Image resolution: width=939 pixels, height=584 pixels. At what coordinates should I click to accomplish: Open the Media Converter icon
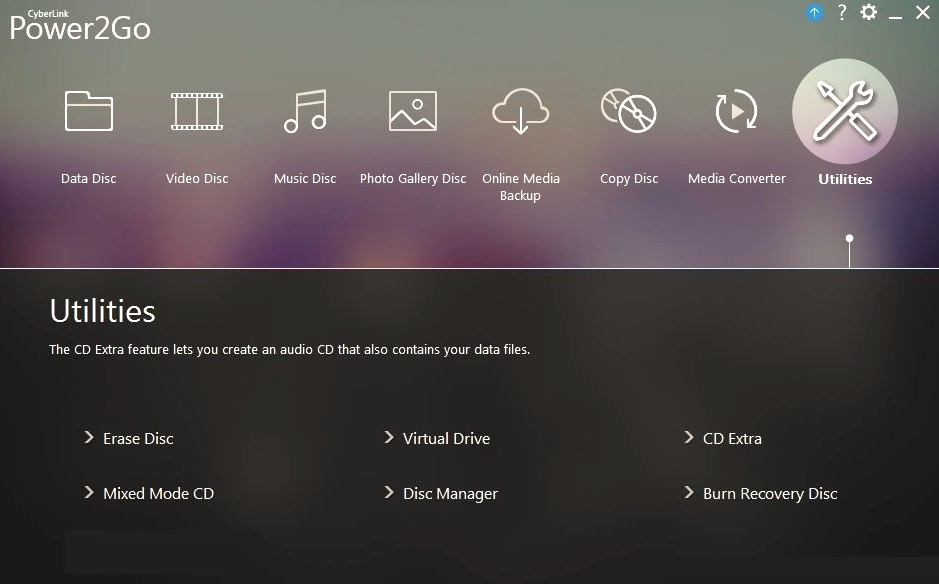(737, 111)
